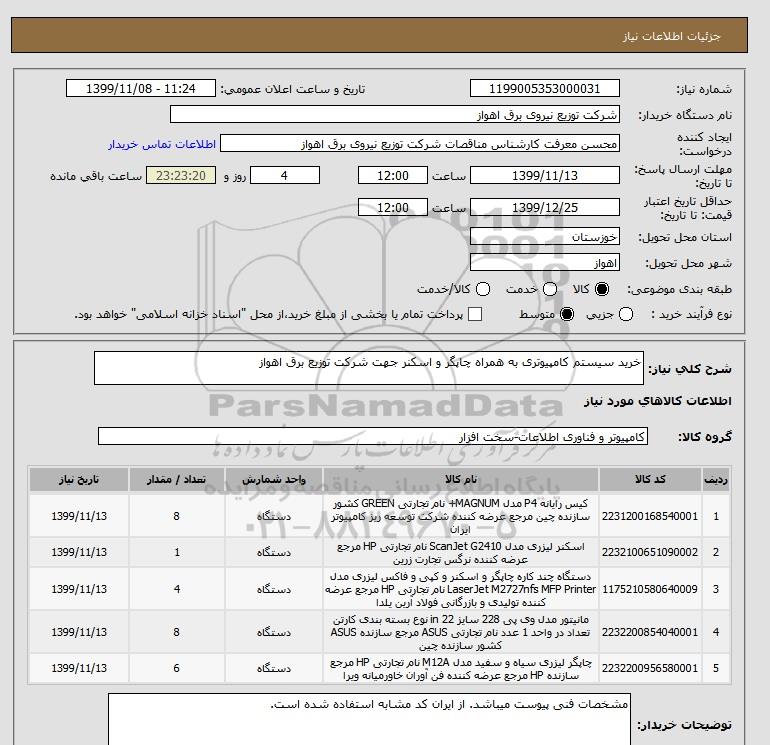
Task: Click the نام کالا column header
Action: click(461, 479)
